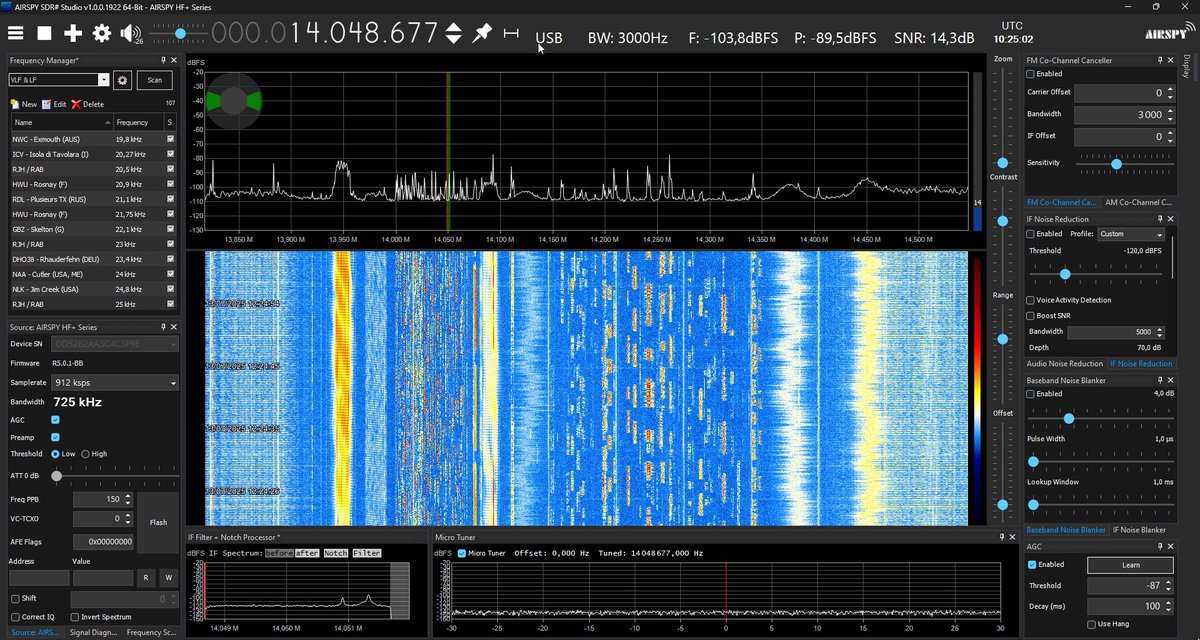Image resolution: width=1200 pixels, height=640 pixels.
Task: Click the Edit entry icon in Frequency Manager
Action: tap(46, 104)
